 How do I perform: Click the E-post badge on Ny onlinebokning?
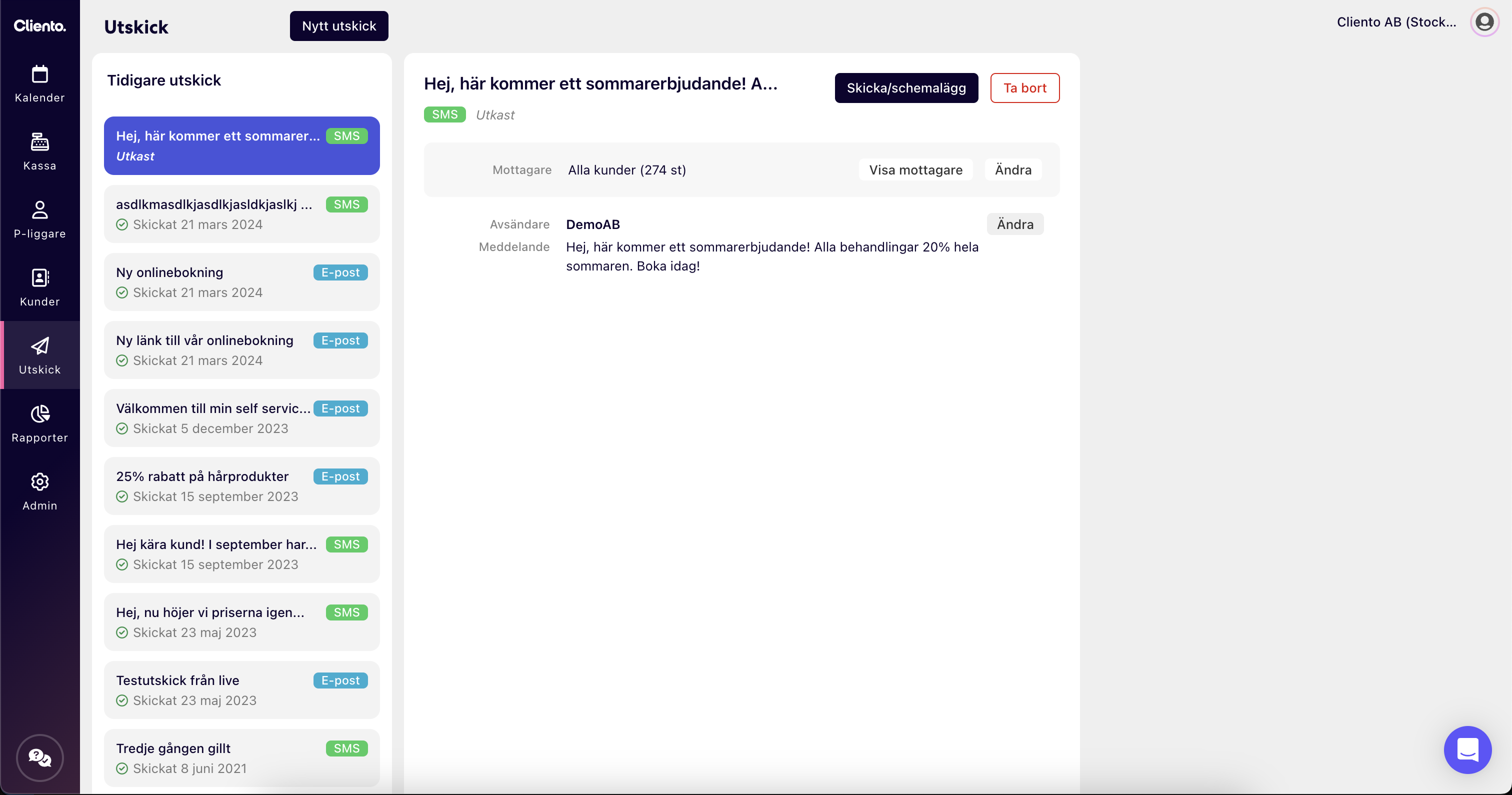tap(340, 272)
